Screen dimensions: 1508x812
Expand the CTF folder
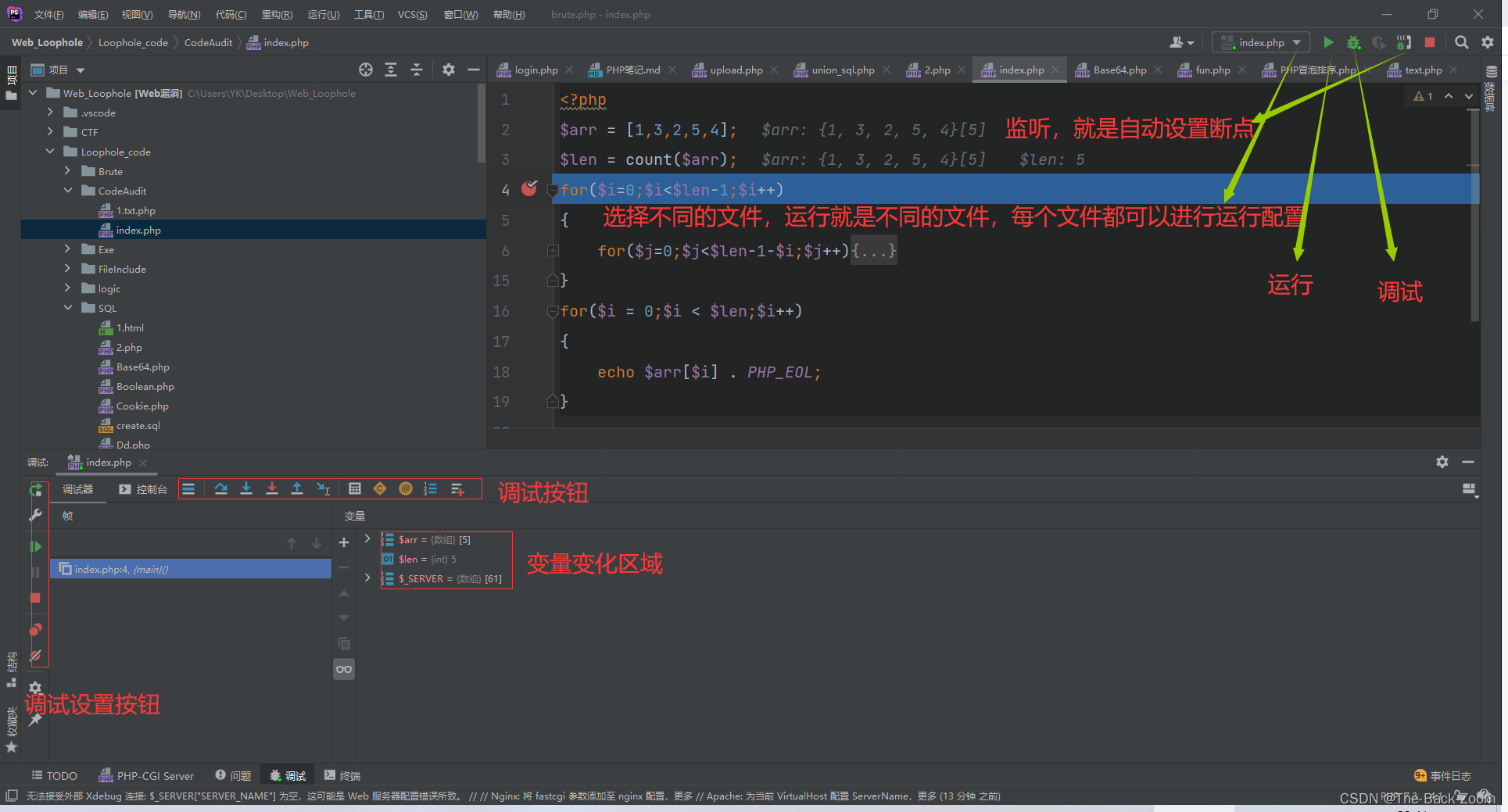(51, 132)
